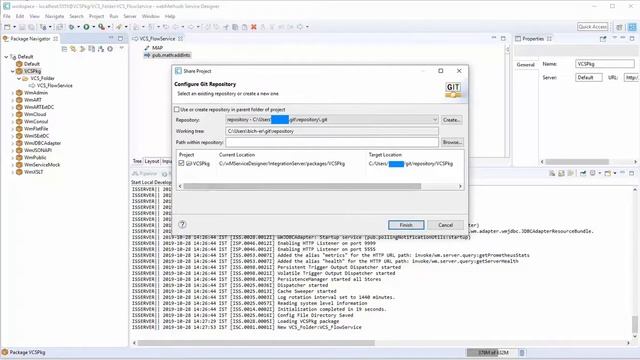Open the File menu
The height and width of the screenshot is (360, 640).
click(7, 16)
